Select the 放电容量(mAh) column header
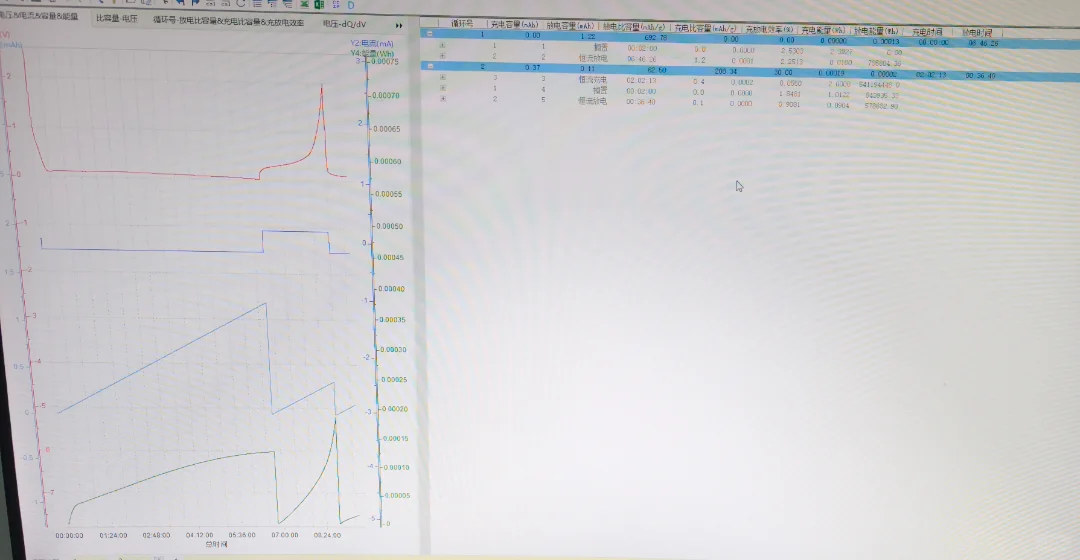Image resolution: width=1080 pixels, height=560 pixels. point(570,25)
